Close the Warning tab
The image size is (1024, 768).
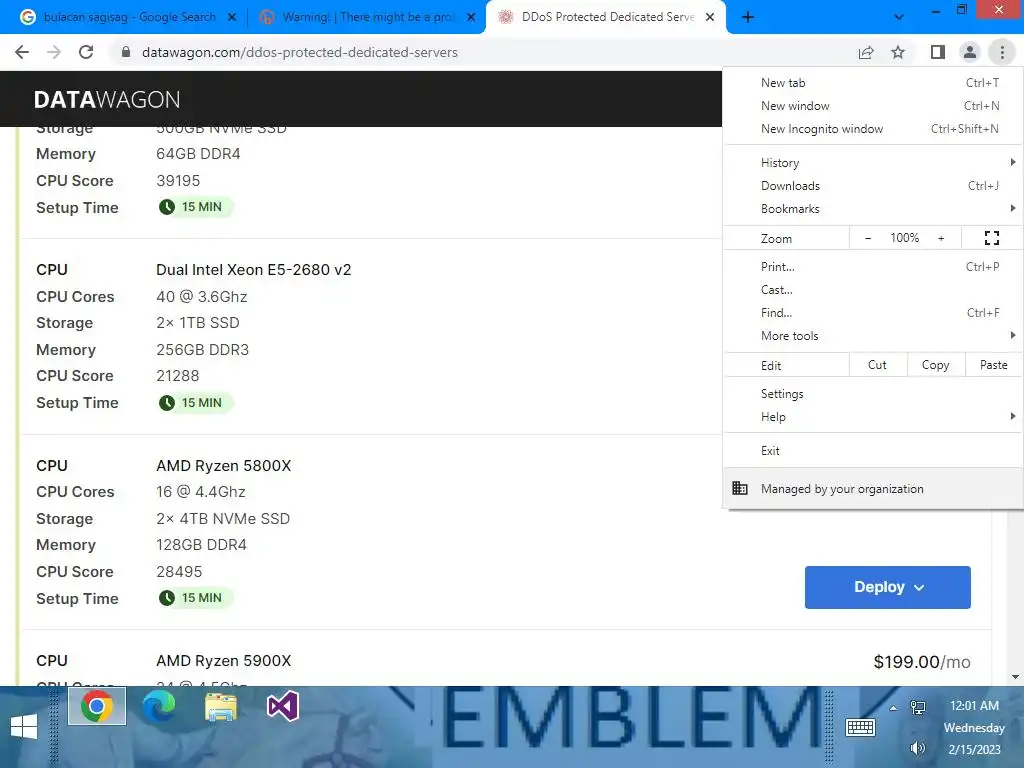pos(471,17)
